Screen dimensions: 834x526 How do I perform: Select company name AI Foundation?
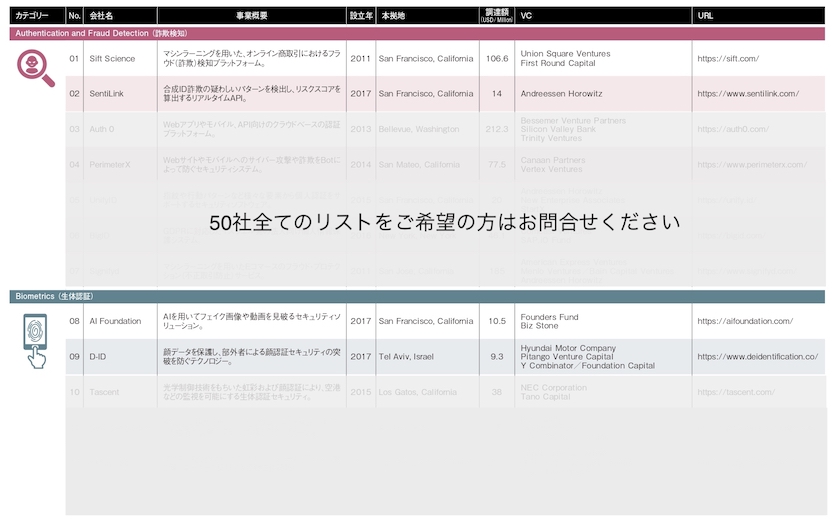click(x=115, y=321)
